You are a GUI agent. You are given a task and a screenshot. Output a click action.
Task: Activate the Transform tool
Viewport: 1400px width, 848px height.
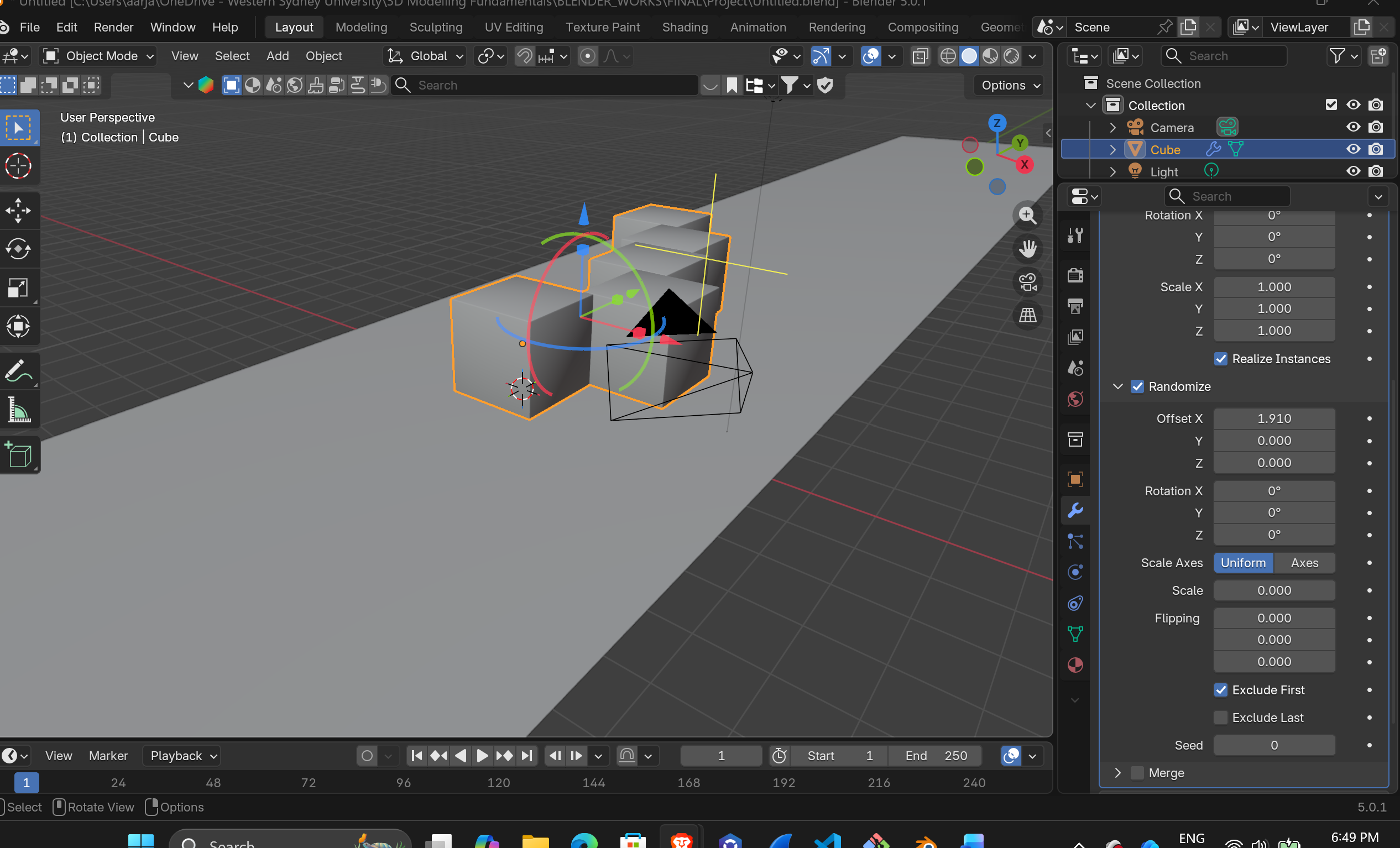coord(19,326)
